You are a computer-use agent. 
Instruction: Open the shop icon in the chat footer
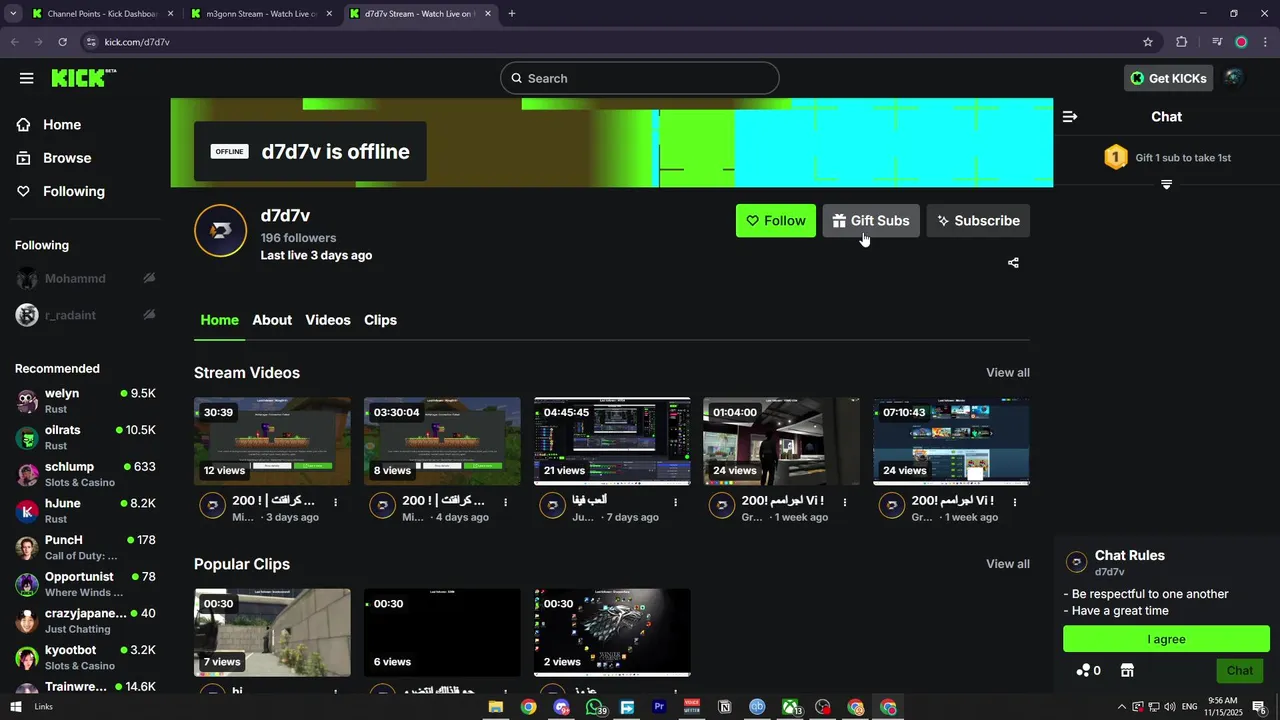coord(1127,670)
